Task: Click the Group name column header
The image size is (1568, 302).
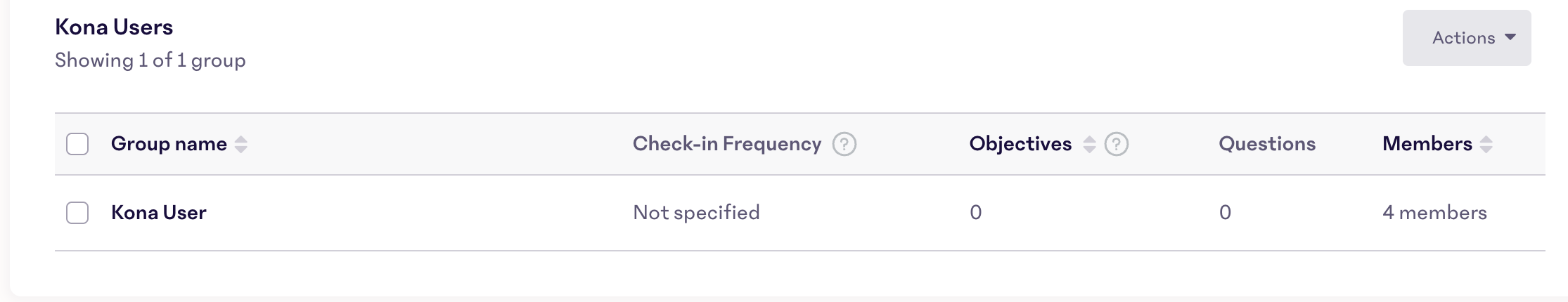Action: pyautogui.click(x=169, y=144)
